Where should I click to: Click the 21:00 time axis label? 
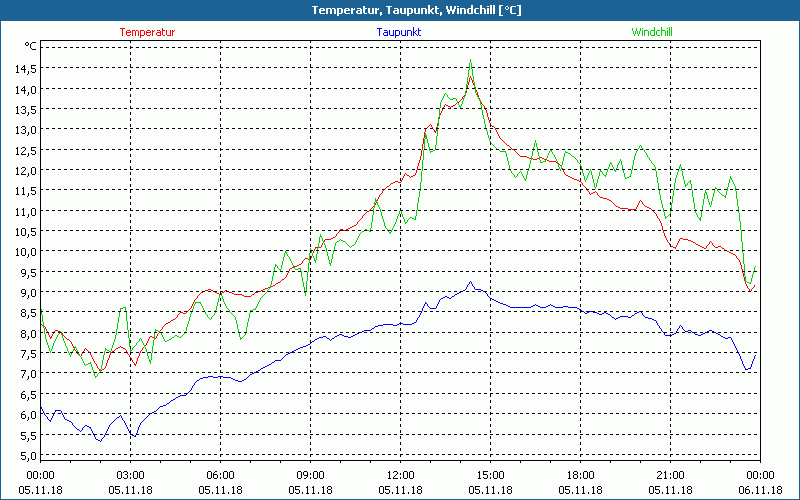pyautogui.click(x=670, y=476)
